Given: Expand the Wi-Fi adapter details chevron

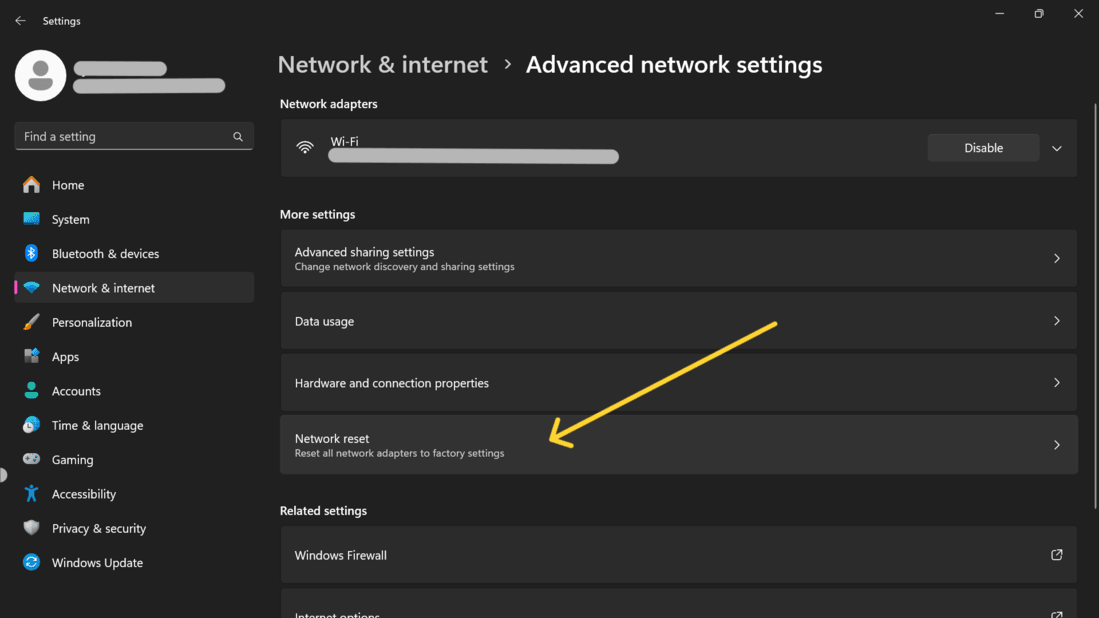Looking at the screenshot, I should [x=1057, y=148].
